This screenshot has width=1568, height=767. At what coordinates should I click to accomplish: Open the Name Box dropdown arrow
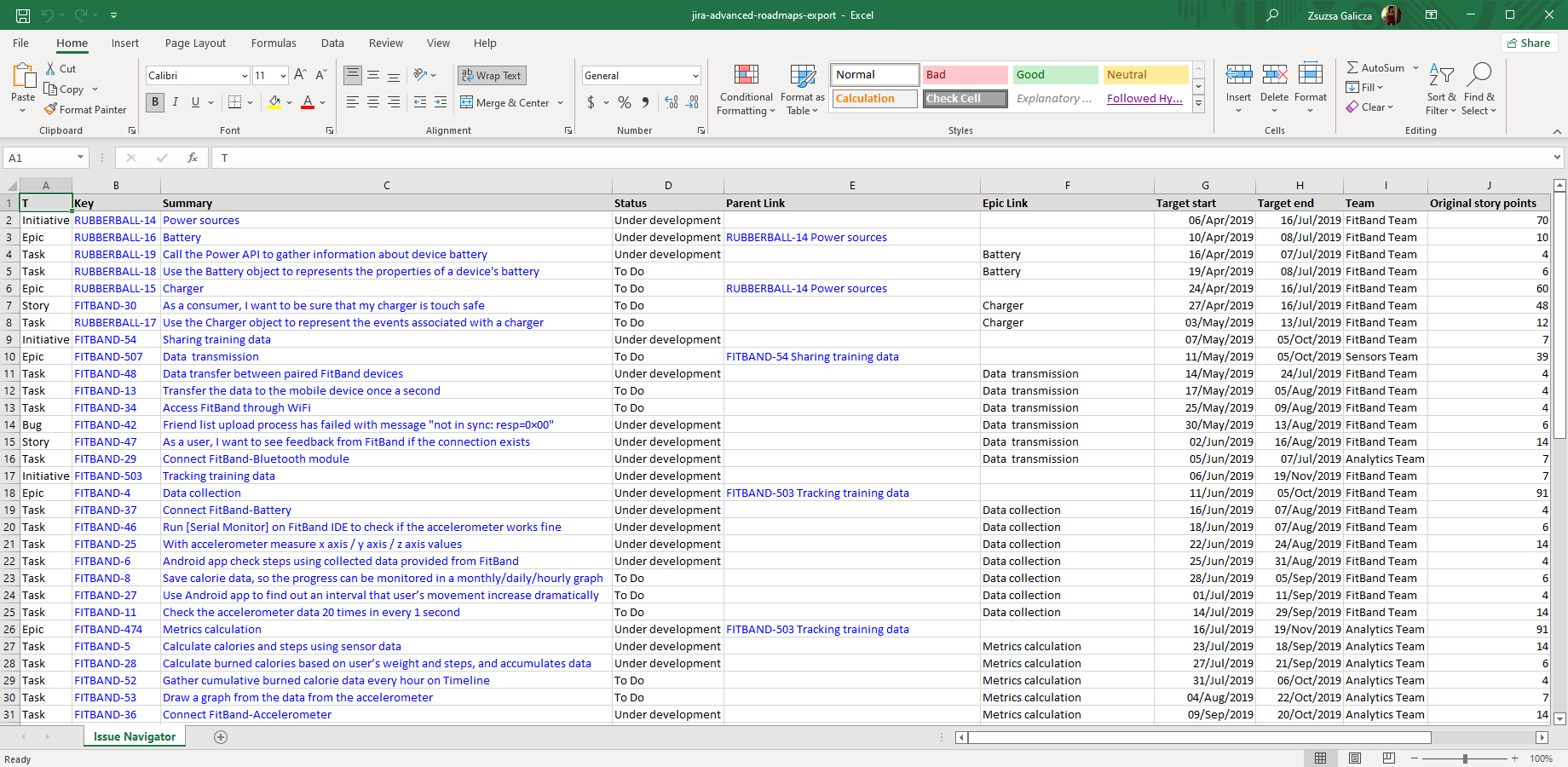[81, 158]
